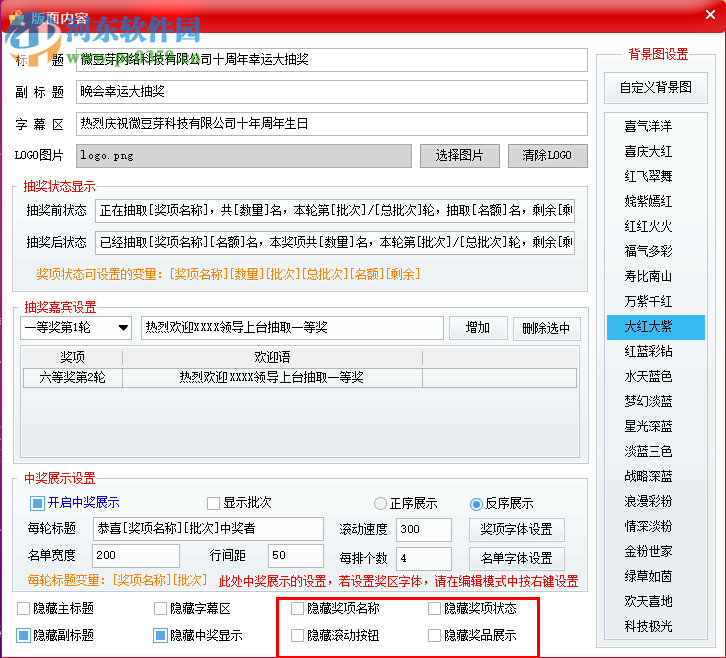
Task: Select the 情深淡粉 background theme
Action: click(656, 526)
